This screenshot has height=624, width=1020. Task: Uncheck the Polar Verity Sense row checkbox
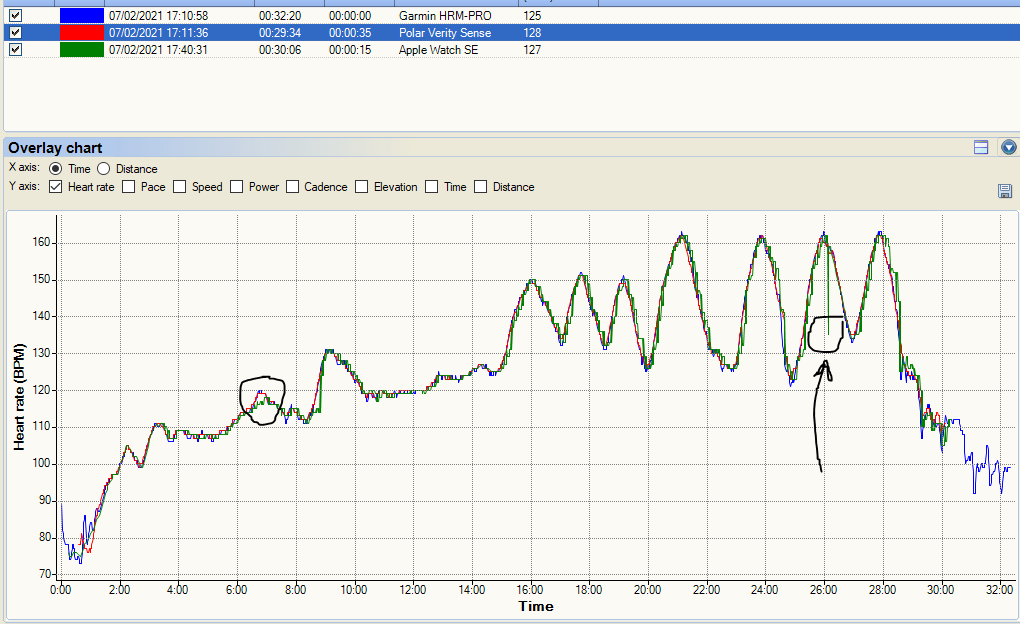pyautogui.click(x=15, y=33)
